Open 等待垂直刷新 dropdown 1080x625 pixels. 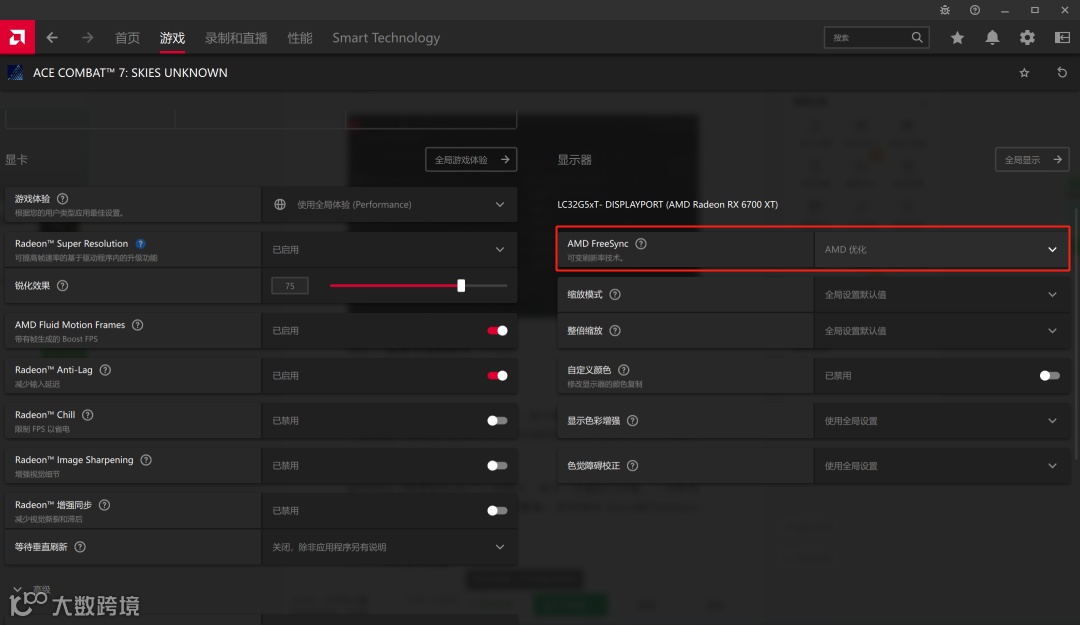389,547
